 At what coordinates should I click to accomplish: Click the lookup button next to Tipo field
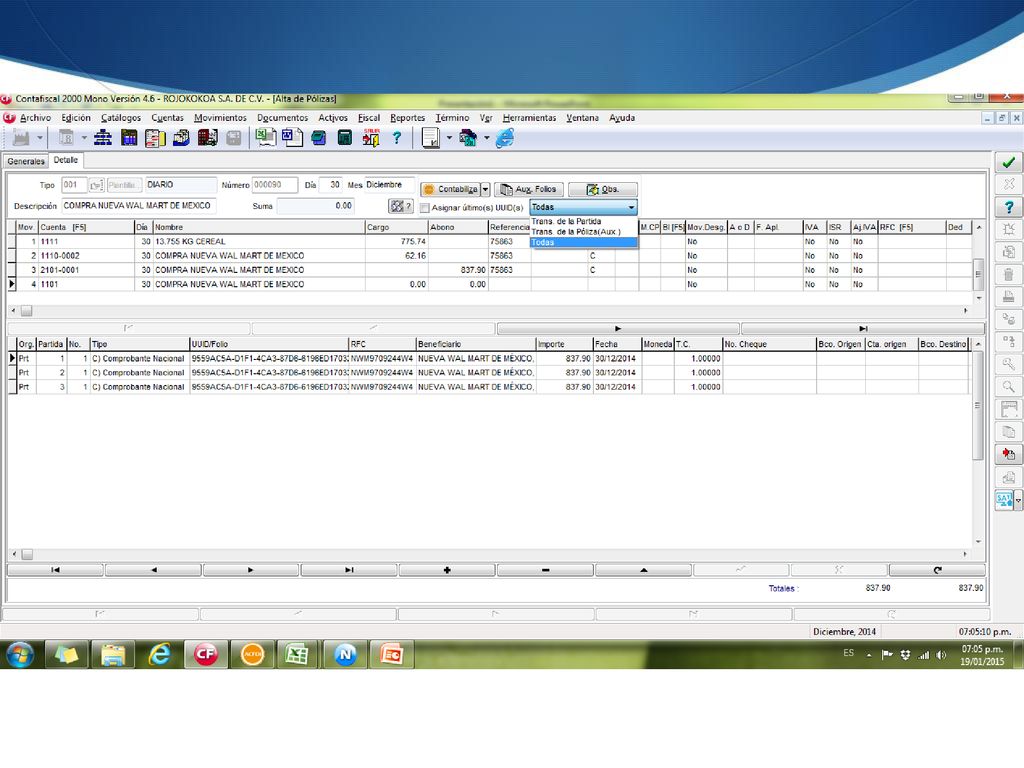coord(96,185)
